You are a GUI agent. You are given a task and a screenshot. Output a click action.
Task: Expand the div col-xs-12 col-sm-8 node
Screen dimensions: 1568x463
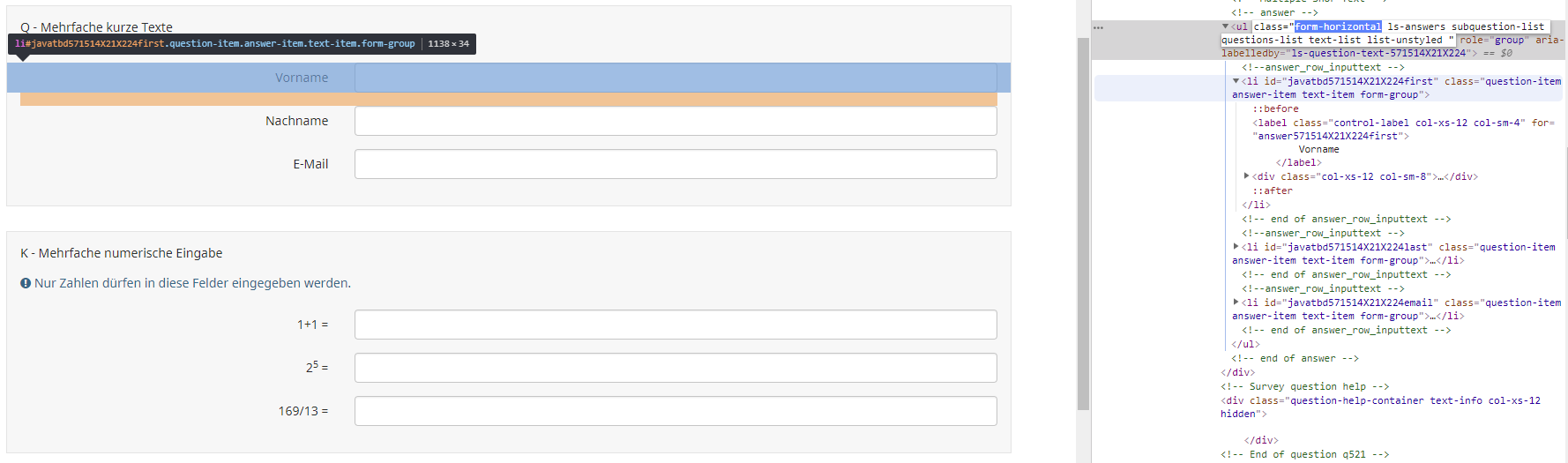point(1246,176)
